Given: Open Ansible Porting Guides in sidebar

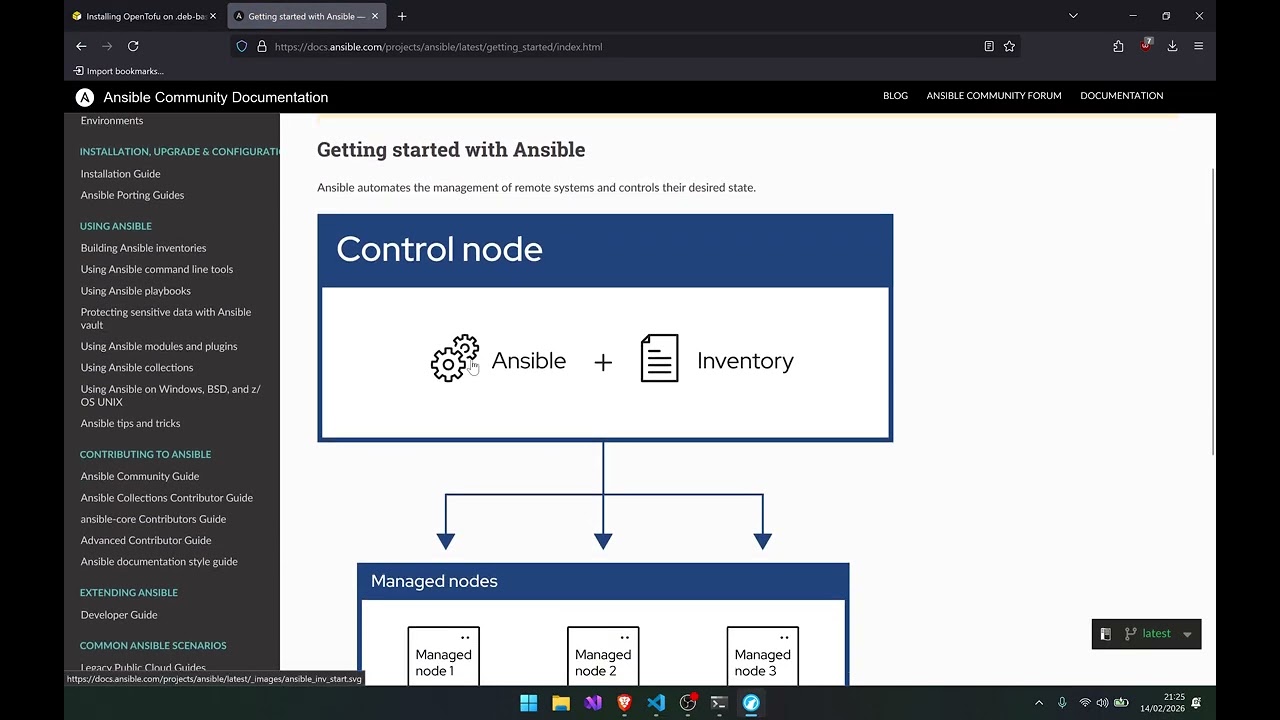Looking at the screenshot, I should coord(132,195).
